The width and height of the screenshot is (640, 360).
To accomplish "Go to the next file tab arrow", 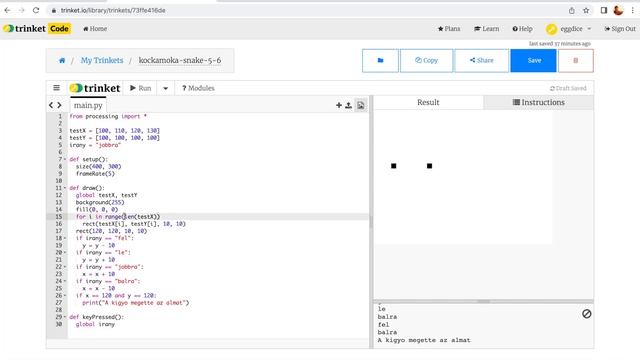I will tap(59, 105).
